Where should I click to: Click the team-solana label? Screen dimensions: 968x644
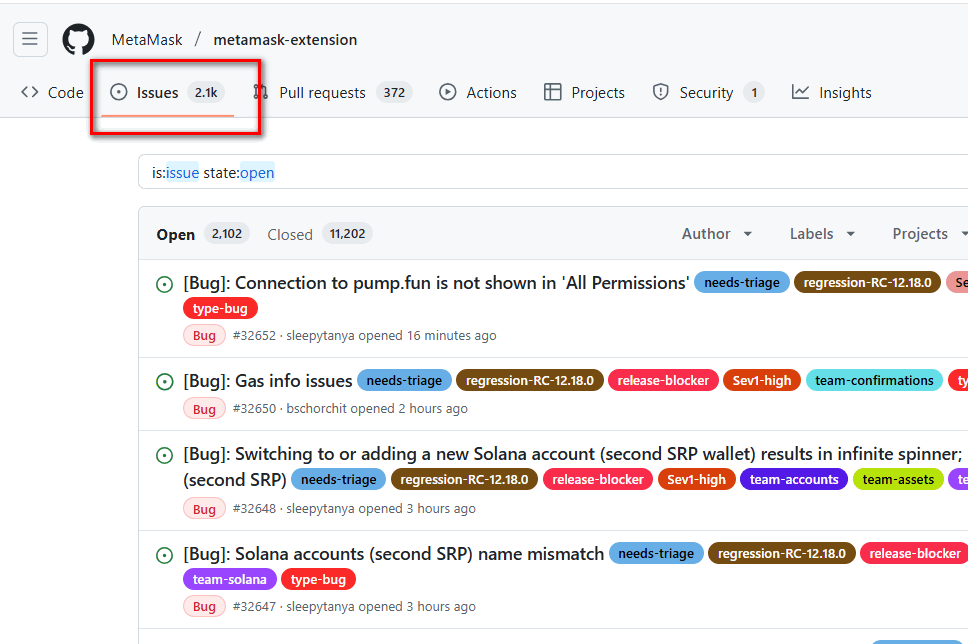click(x=230, y=579)
